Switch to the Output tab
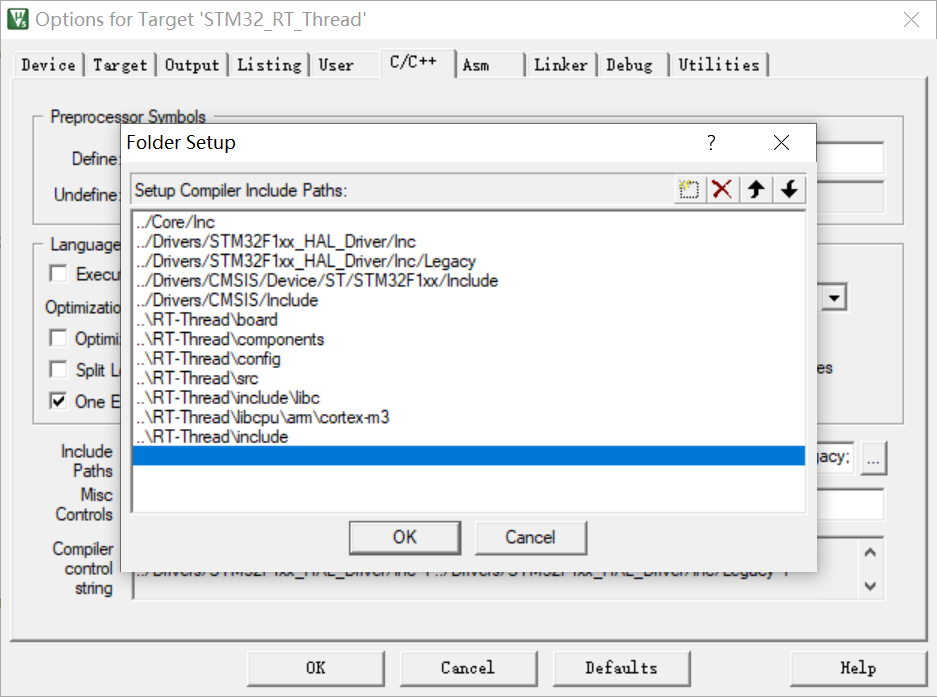The height and width of the screenshot is (697, 937). click(192, 65)
